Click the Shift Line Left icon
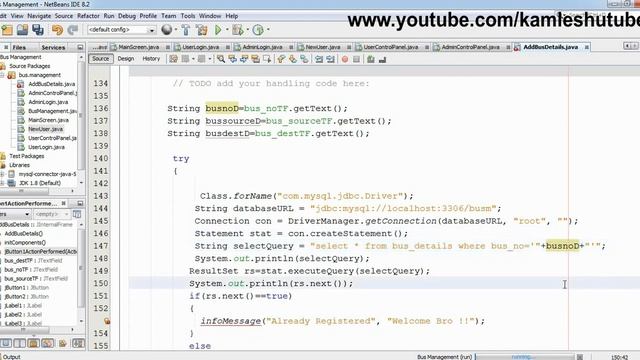Screen dimensions: 640x360 (x=319, y=59)
